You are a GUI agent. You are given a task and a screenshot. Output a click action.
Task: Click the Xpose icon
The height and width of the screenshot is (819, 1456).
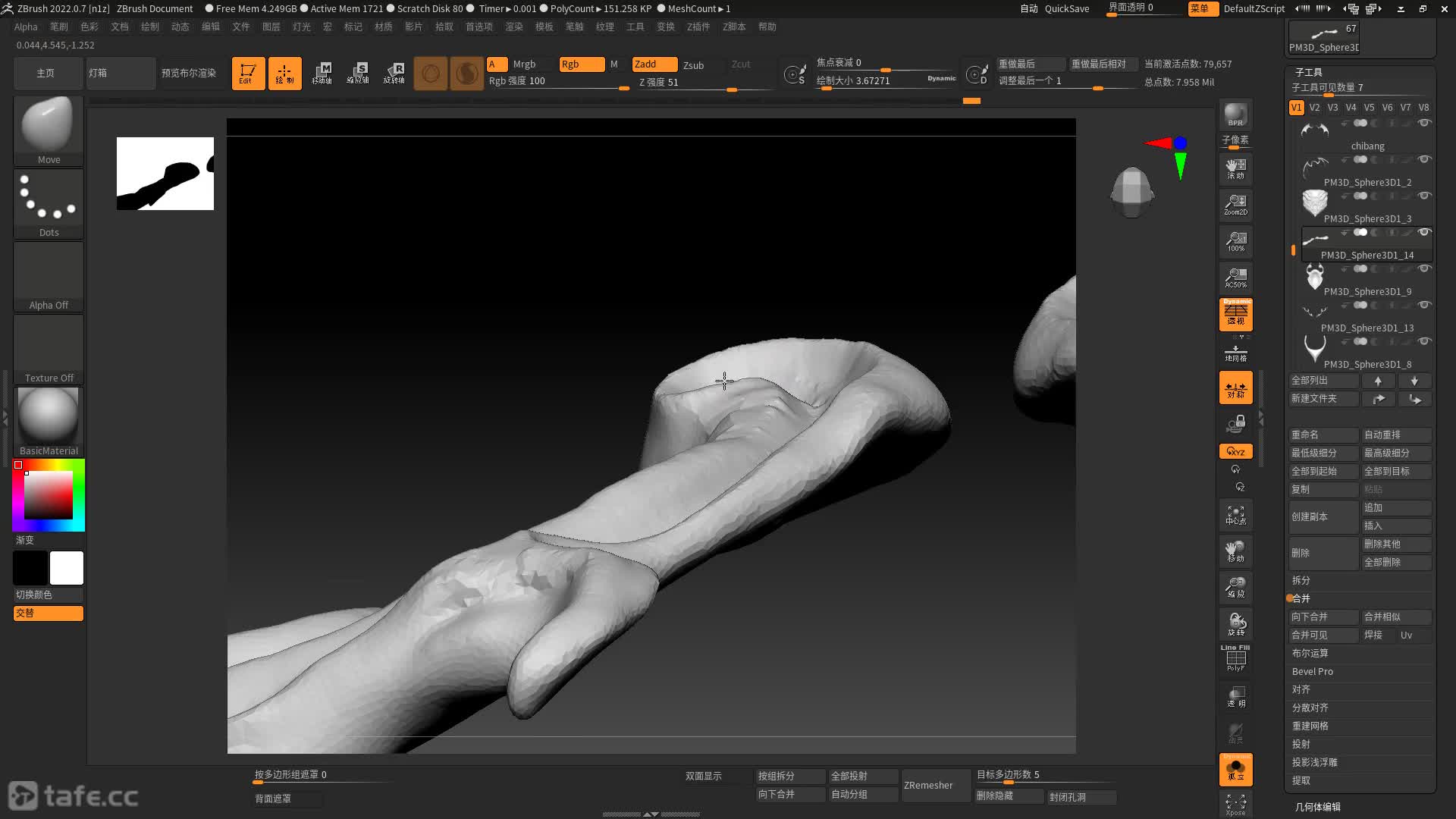[x=1235, y=804]
